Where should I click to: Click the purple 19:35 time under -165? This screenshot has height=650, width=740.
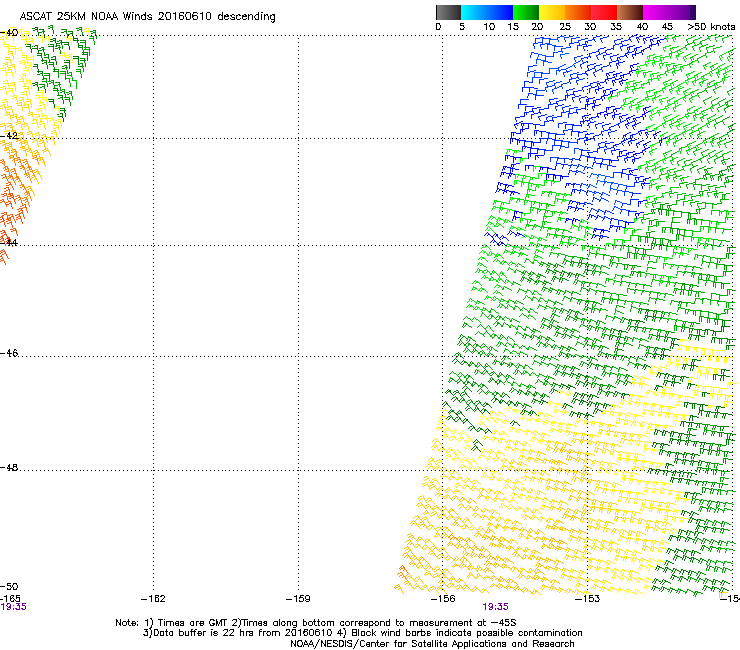coord(13,607)
